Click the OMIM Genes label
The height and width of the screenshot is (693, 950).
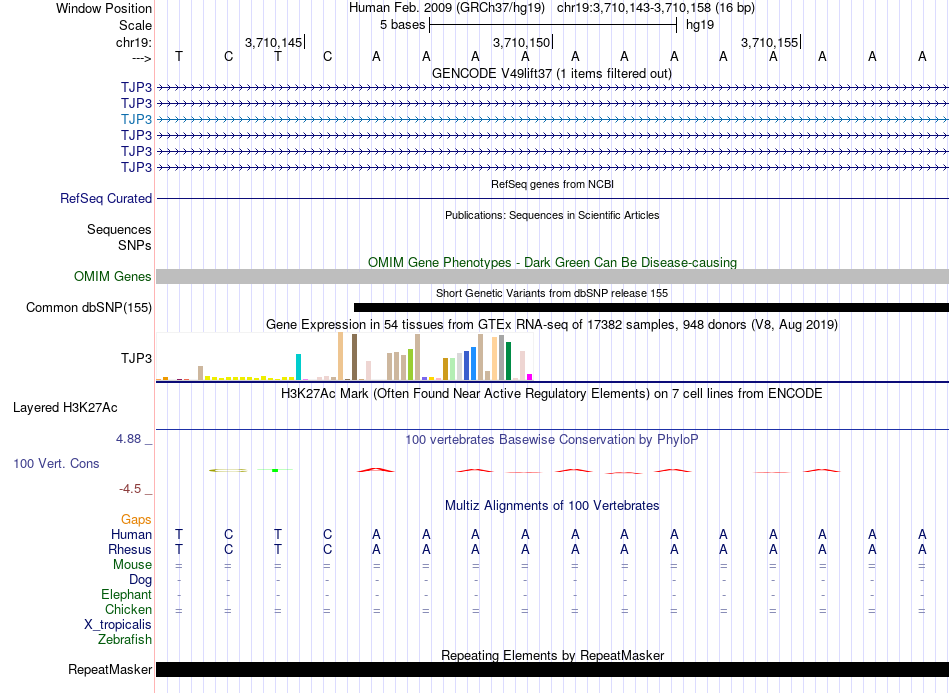(x=113, y=276)
